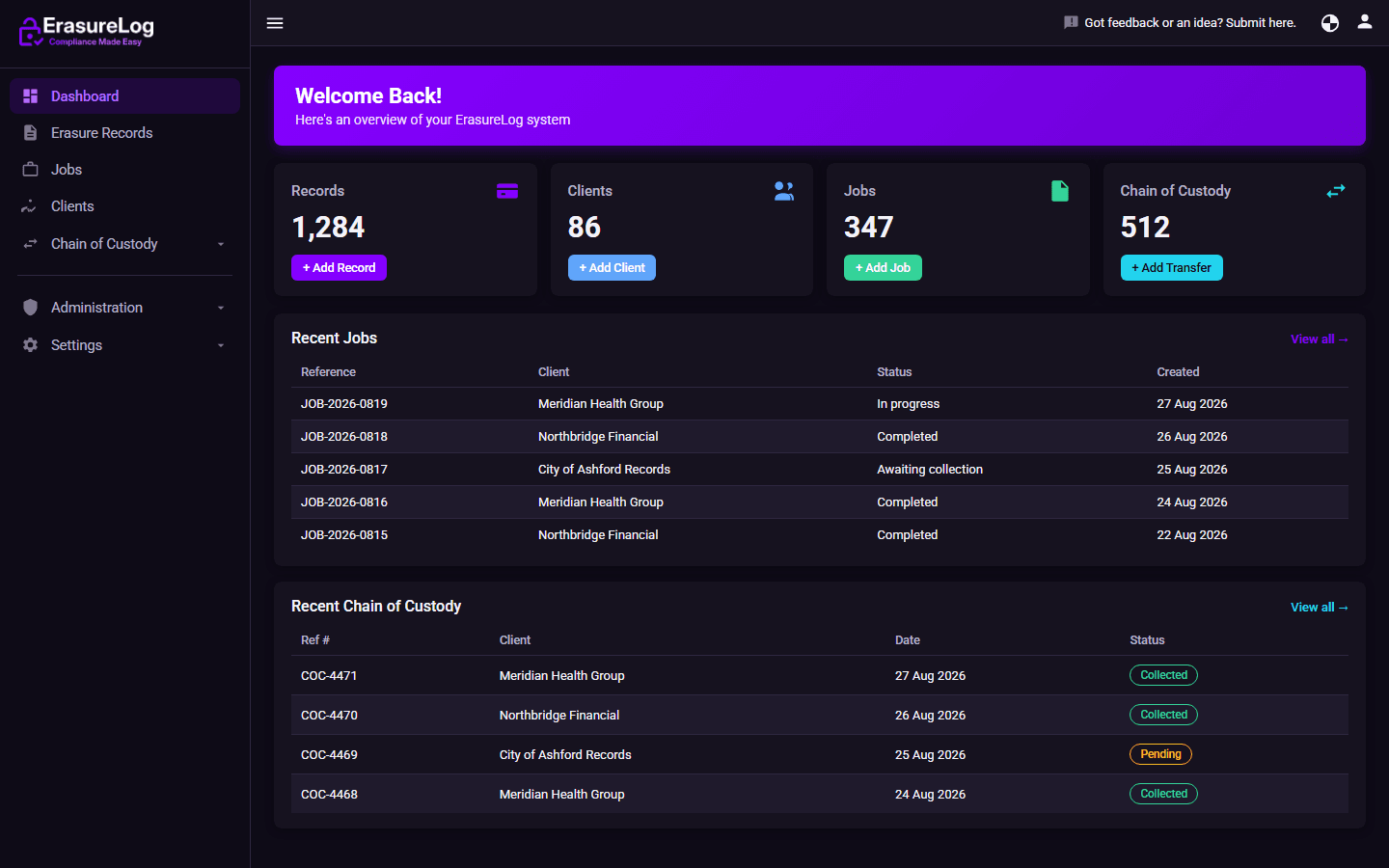Screen dimensions: 1389x868
Task: Select job reference JOB-2026-0817
Action: point(344,470)
